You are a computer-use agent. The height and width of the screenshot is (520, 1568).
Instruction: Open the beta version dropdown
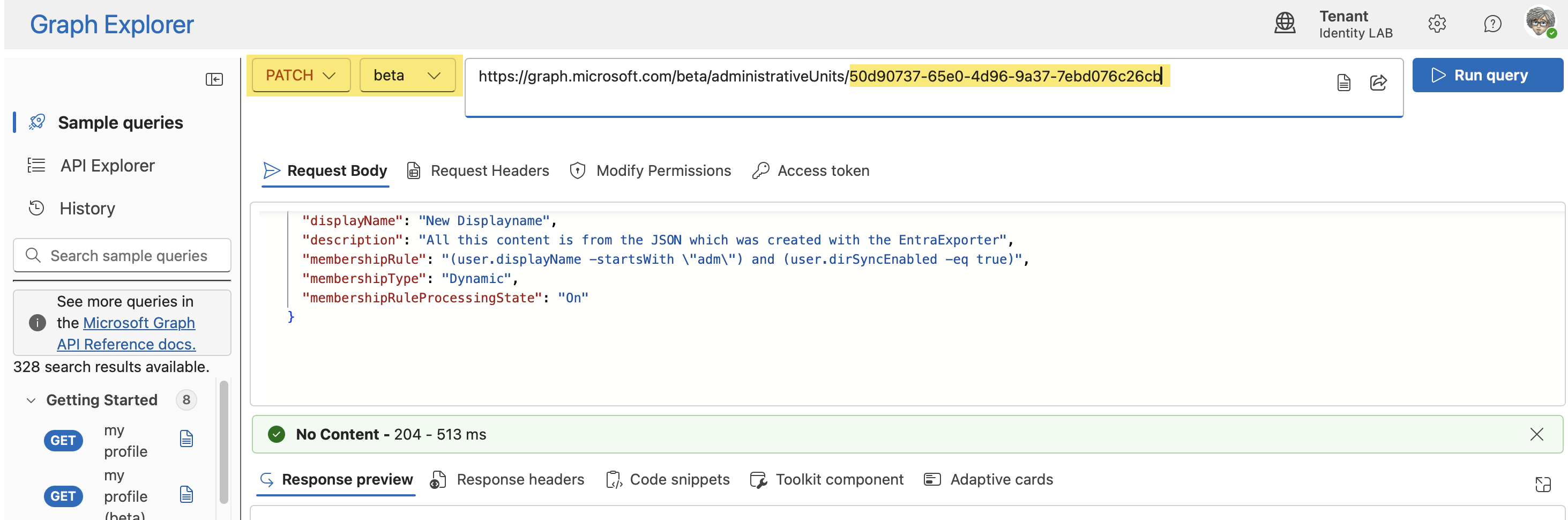tap(407, 76)
